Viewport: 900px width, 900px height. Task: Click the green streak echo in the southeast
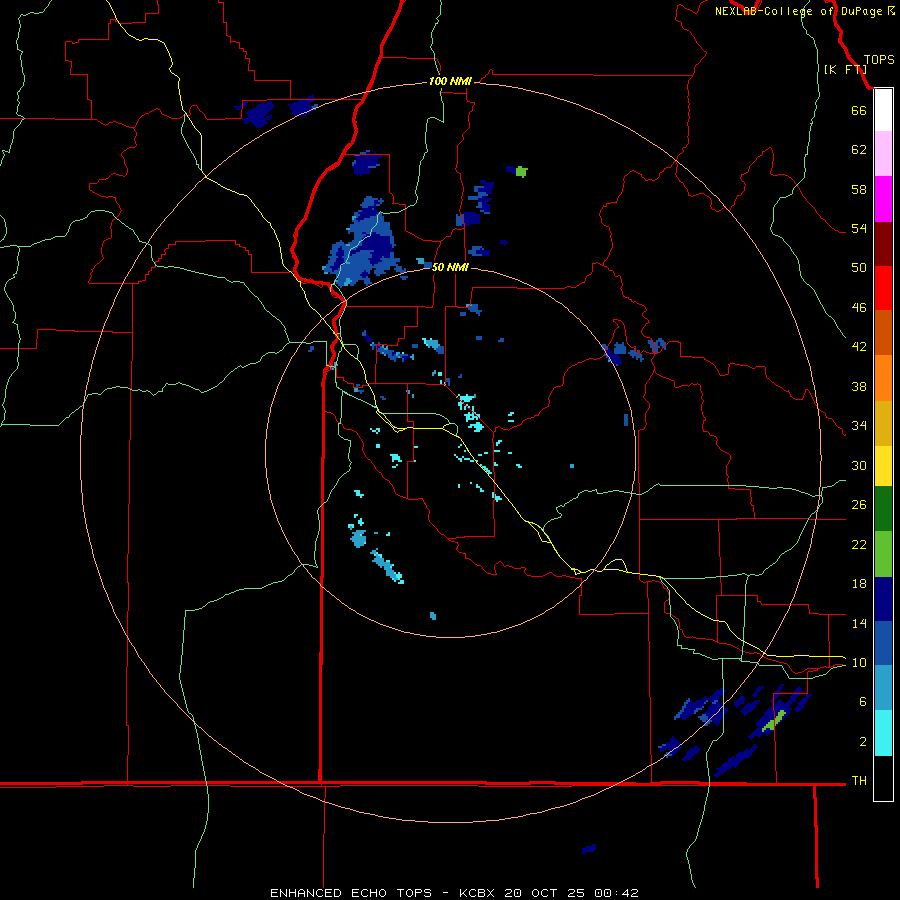coord(774,721)
